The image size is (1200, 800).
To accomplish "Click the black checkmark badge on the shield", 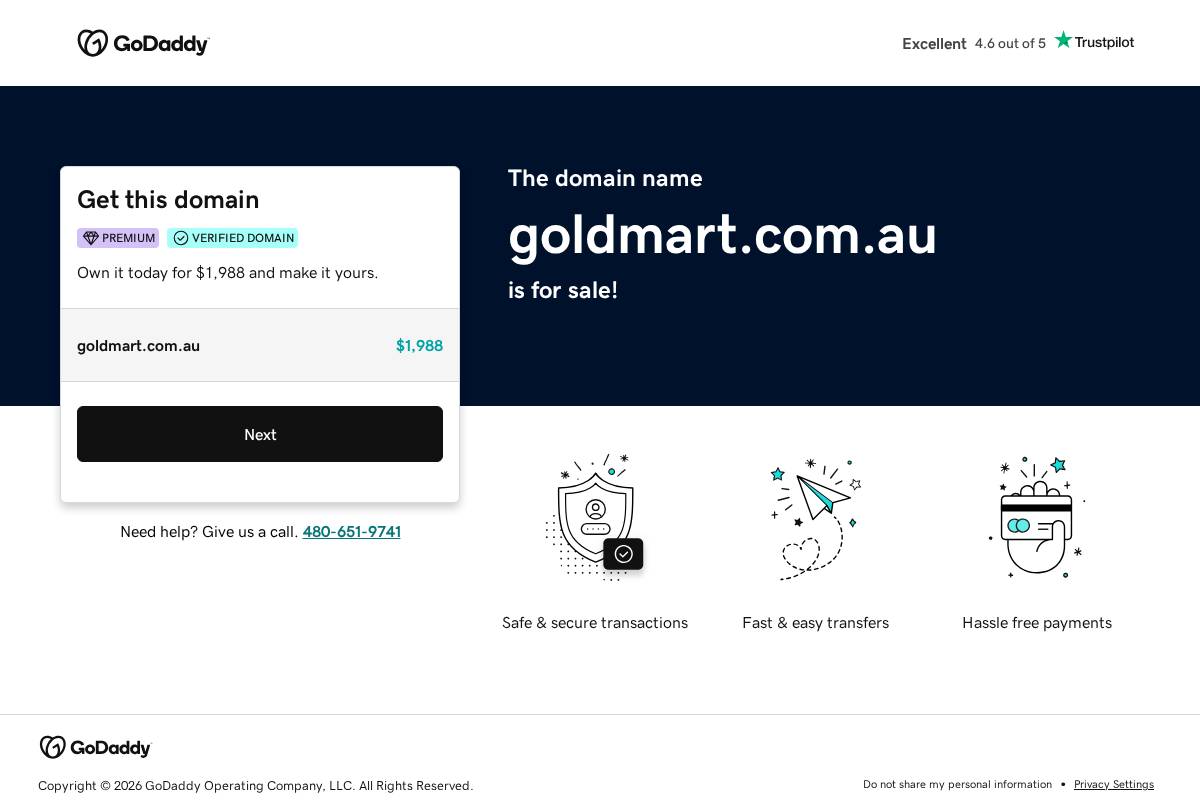I will coord(623,554).
